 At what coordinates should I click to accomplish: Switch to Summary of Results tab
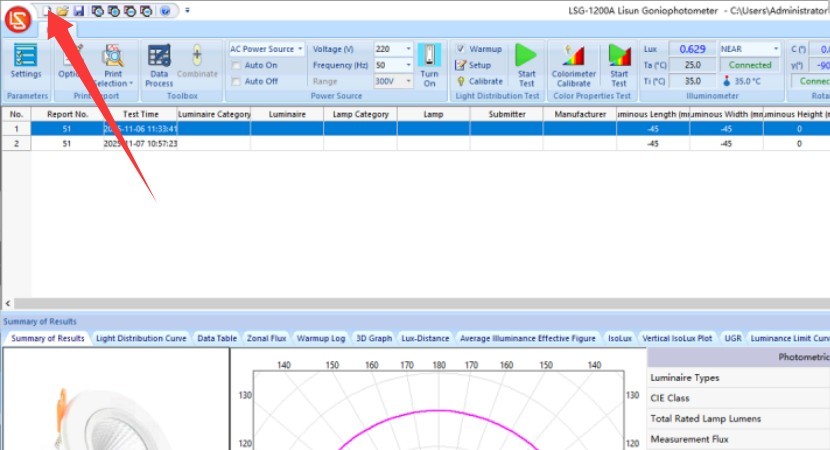48,338
